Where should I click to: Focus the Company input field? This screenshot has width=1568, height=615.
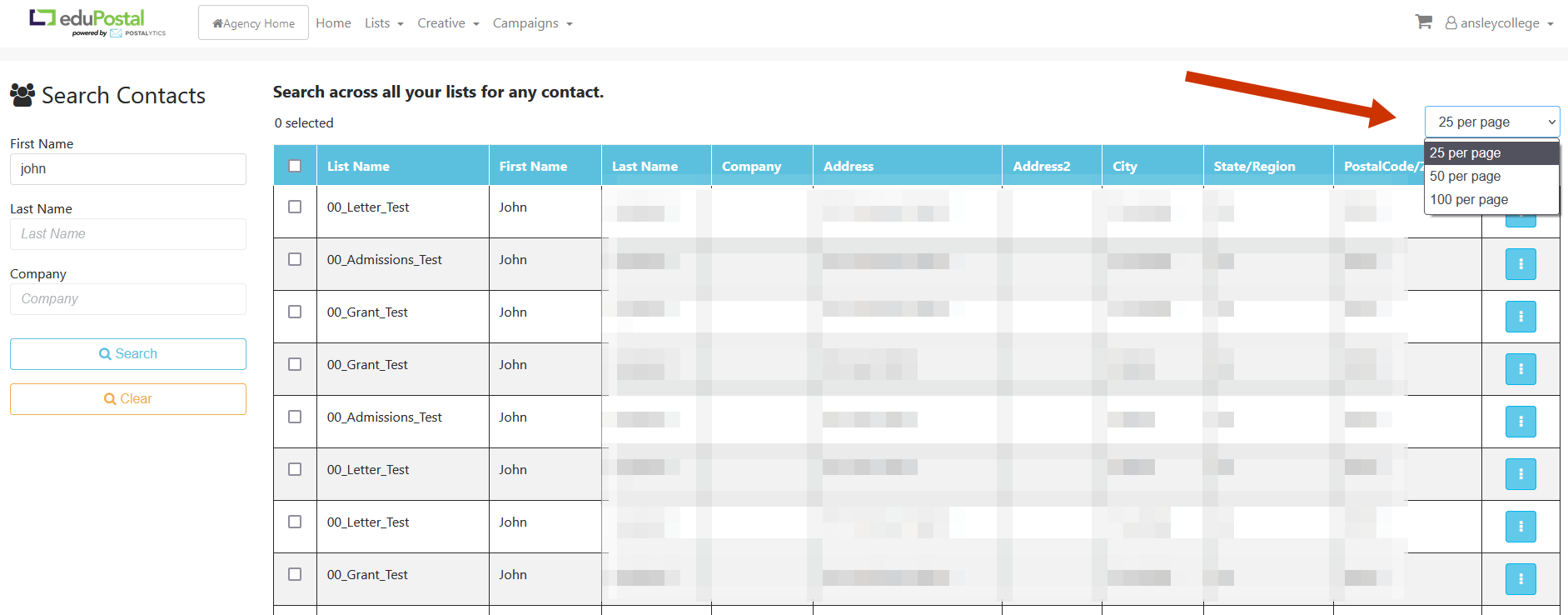click(128, 299)
